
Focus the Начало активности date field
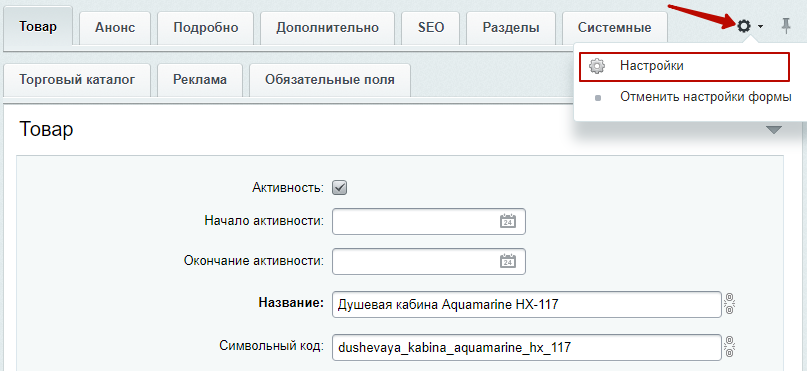click(x=429, y=221)
